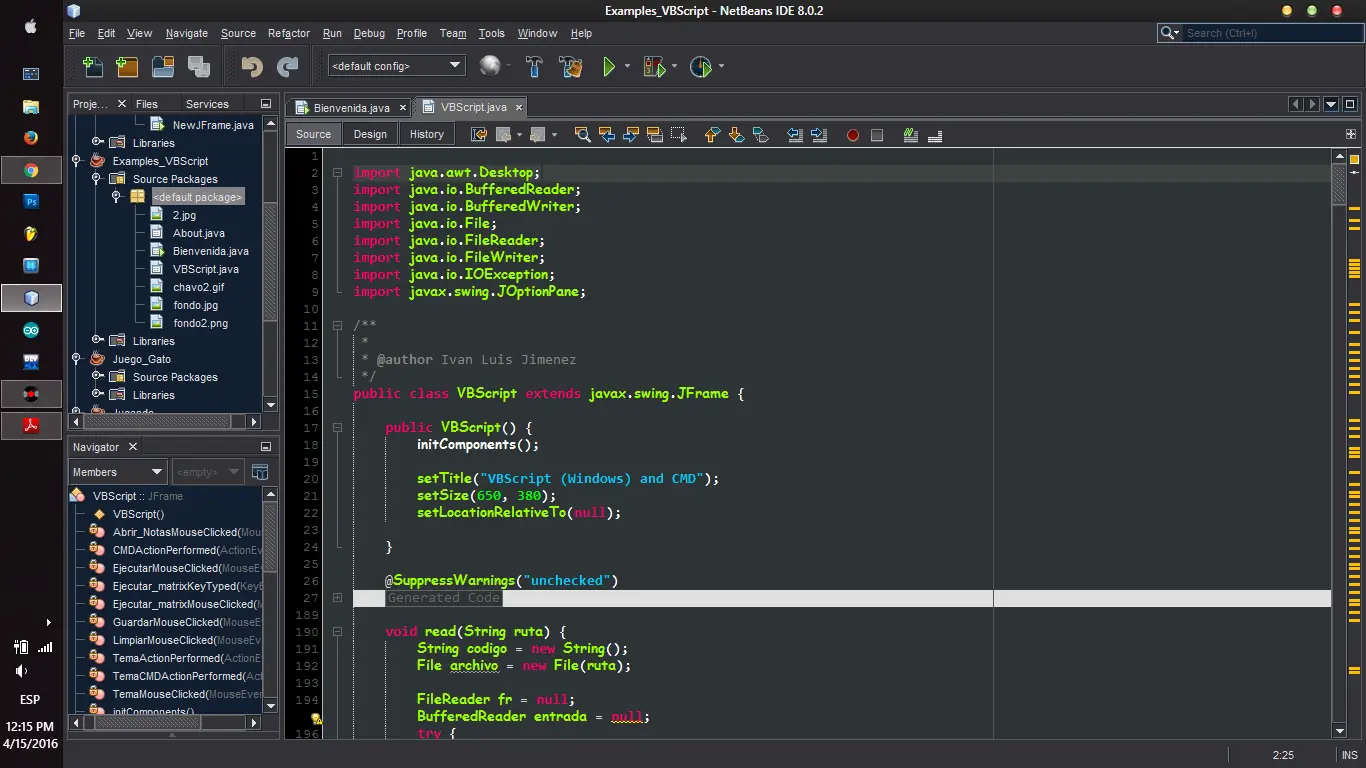Expand the Generated Code fold on line 27
Viewport: 1366px width, 768px height.
pos(337,598)
